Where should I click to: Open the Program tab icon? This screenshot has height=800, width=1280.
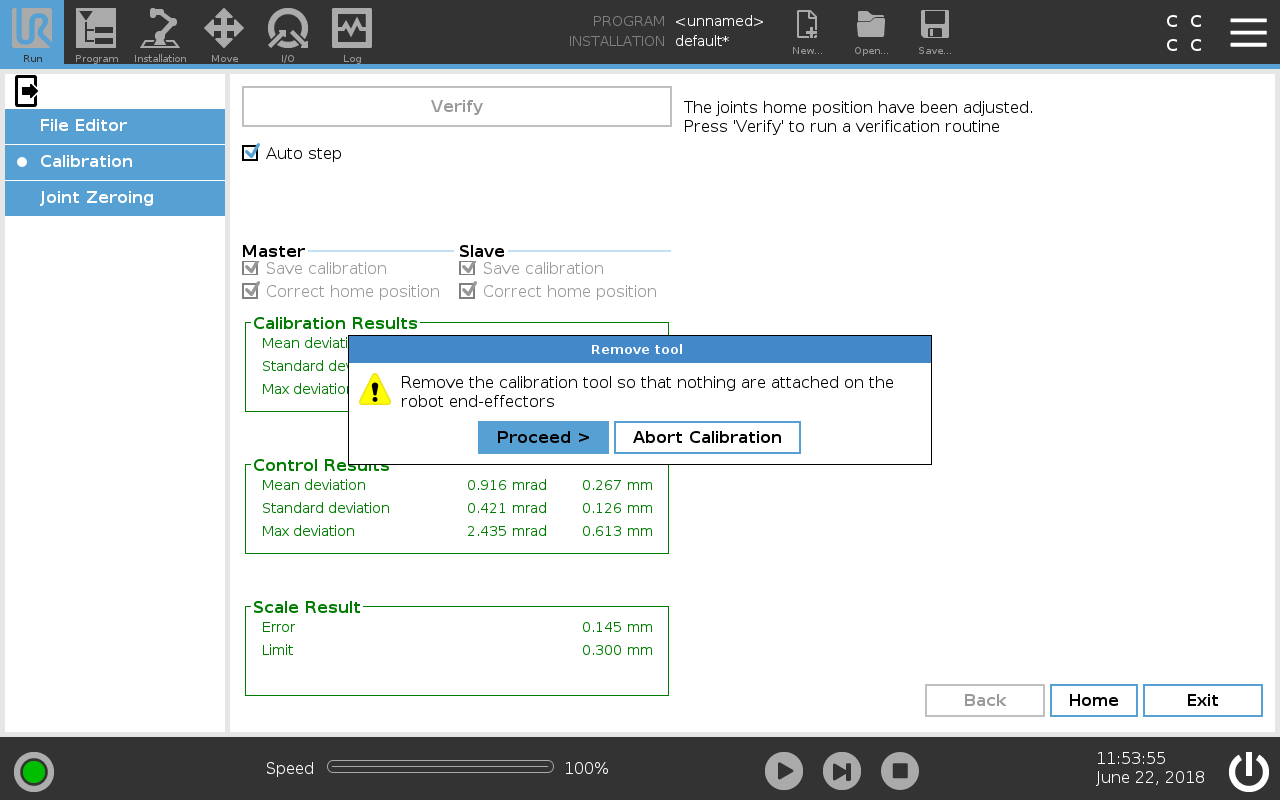coord(96,32)
